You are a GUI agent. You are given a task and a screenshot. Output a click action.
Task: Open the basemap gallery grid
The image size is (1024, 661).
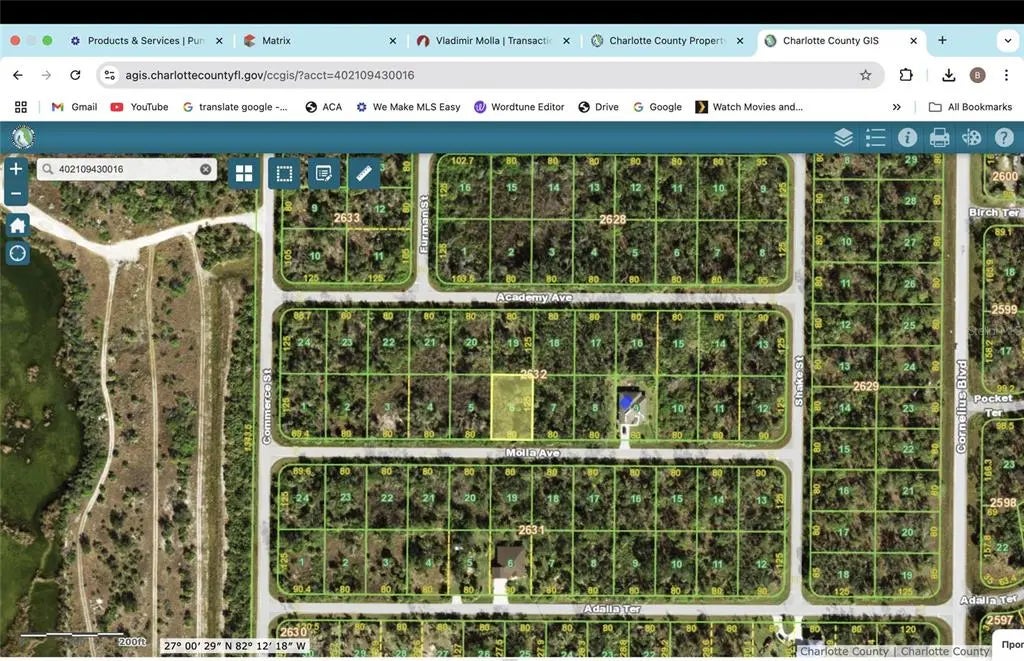coord(244,173)
